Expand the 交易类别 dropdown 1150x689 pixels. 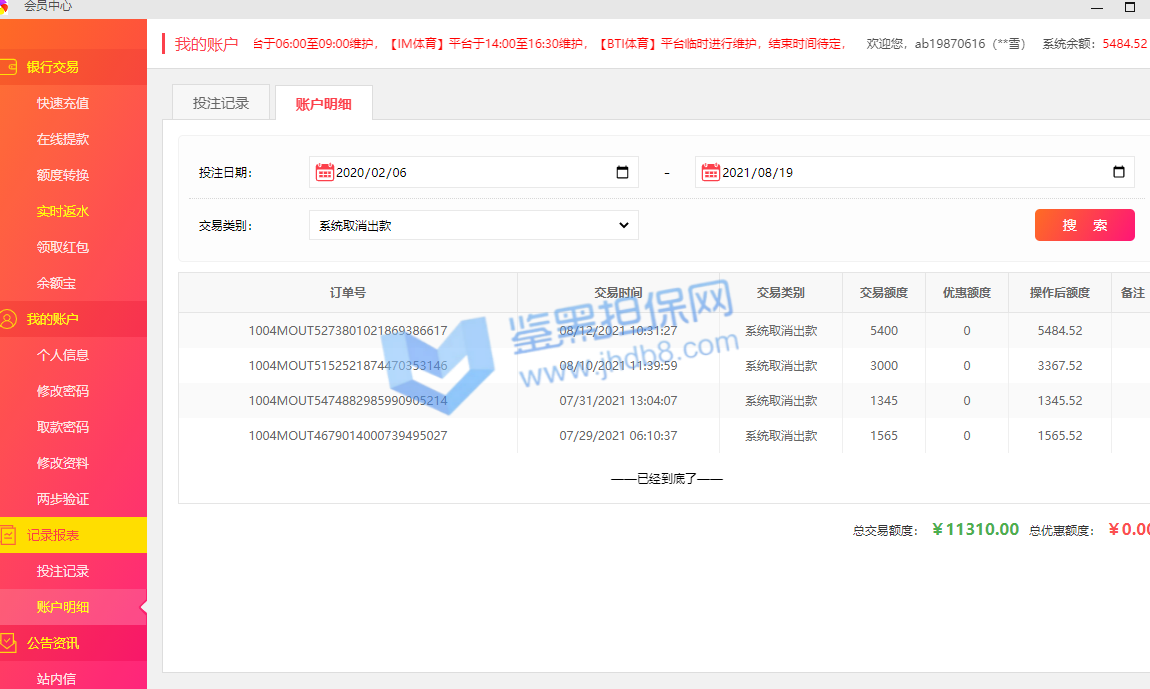point(473,225)
